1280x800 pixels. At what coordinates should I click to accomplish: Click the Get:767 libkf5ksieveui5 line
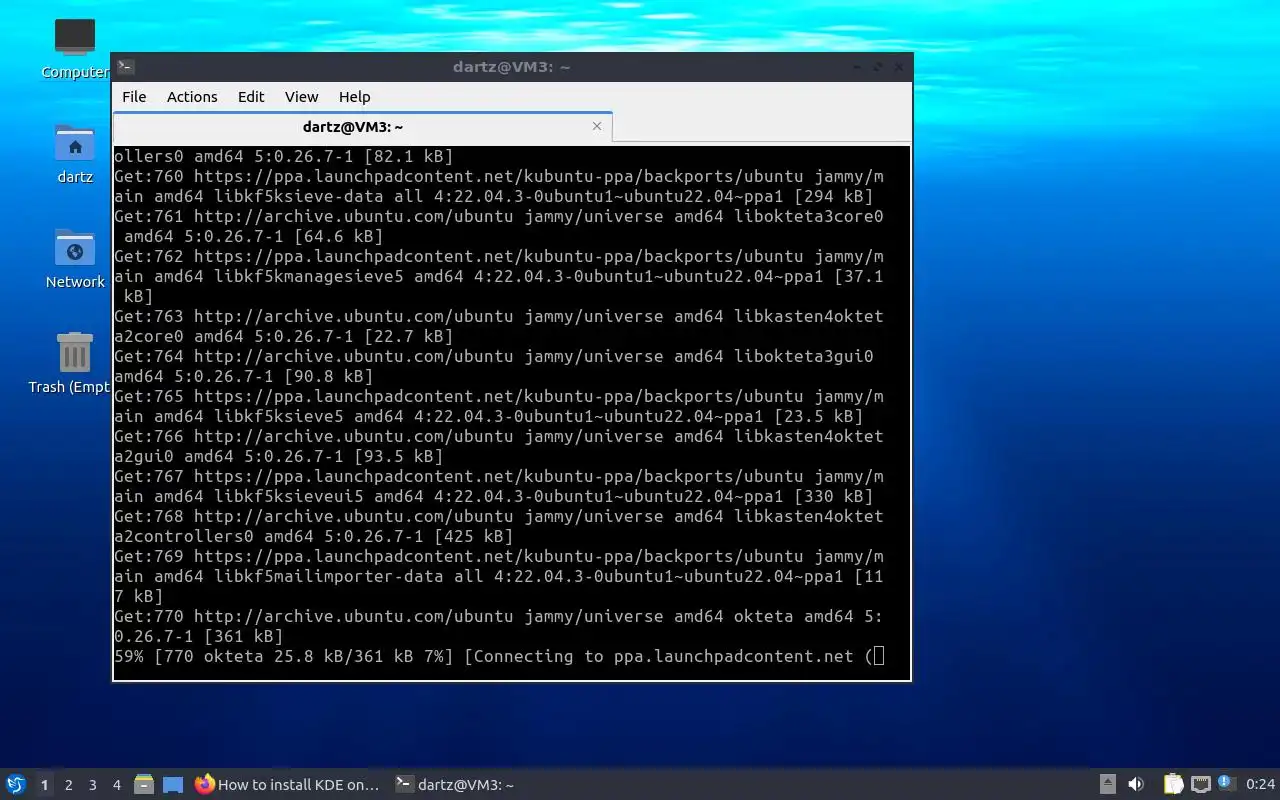tap(498, 486)
